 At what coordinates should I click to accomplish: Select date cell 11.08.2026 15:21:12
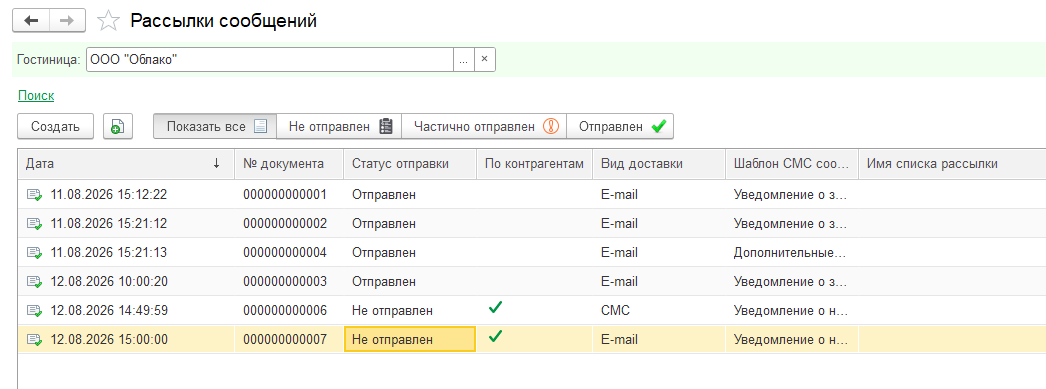[x=109, y=224]
